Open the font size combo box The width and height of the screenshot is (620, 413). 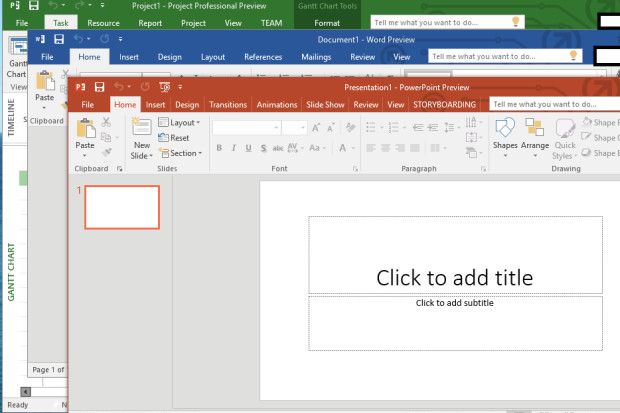[x=295, y=128]
